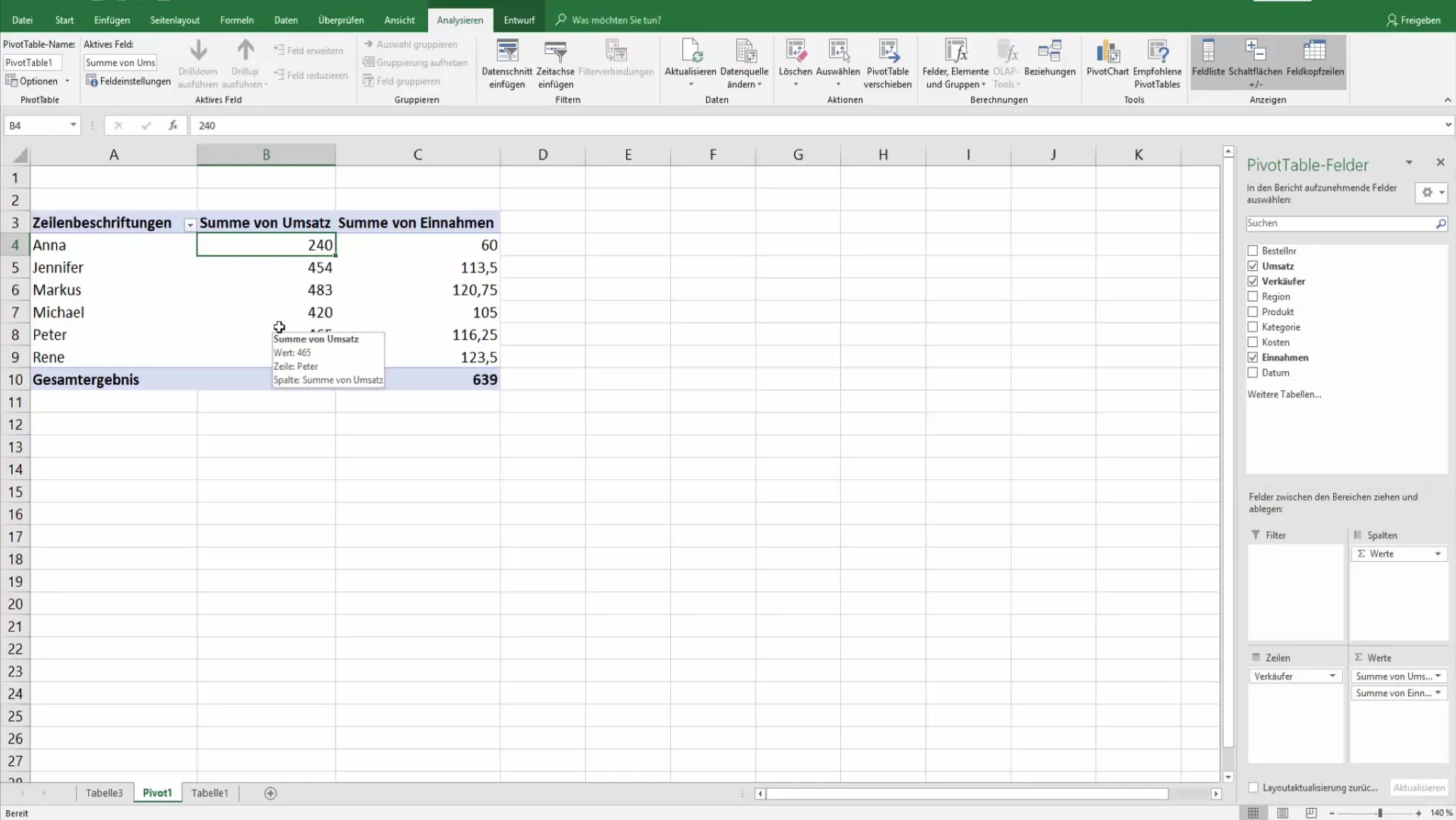Click the Drilldown ausführen arrow
This screenshot has width=1456, height=820.
click(x=198, y=51)
